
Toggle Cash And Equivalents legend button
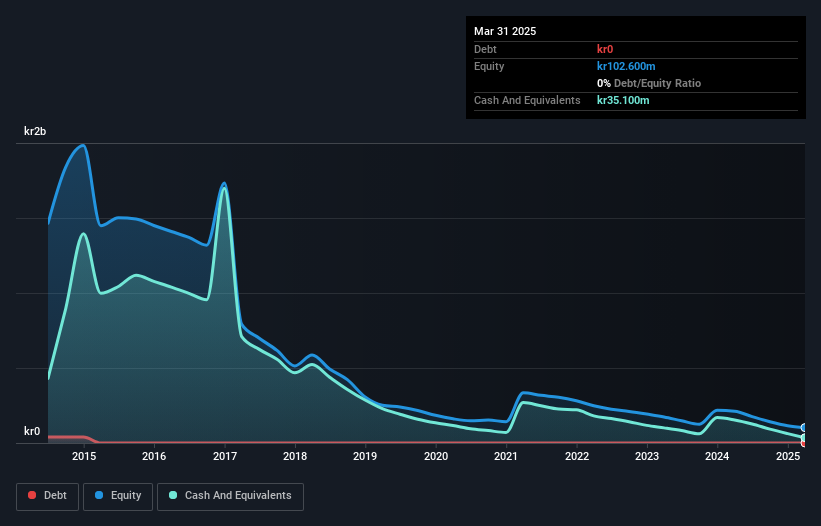click(230, 496)
